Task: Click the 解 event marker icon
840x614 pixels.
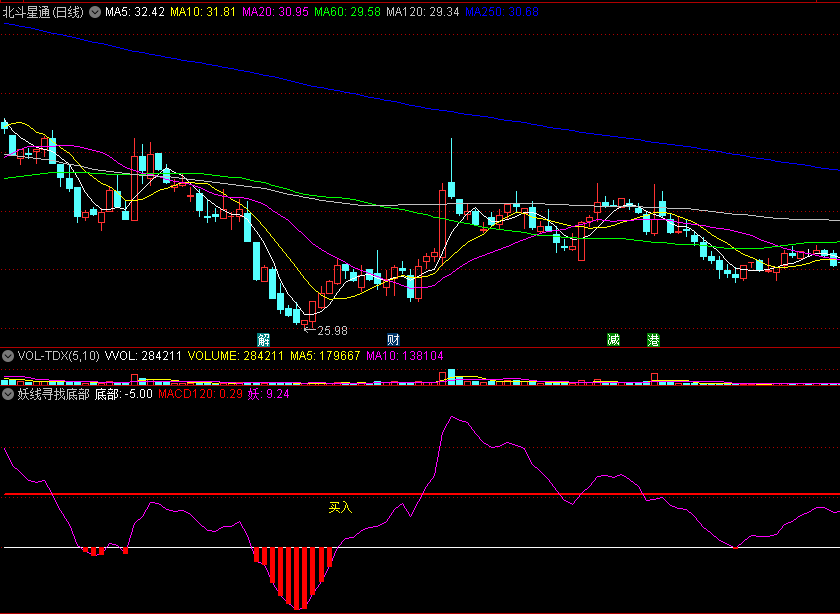Action: [x=264, y=340]
